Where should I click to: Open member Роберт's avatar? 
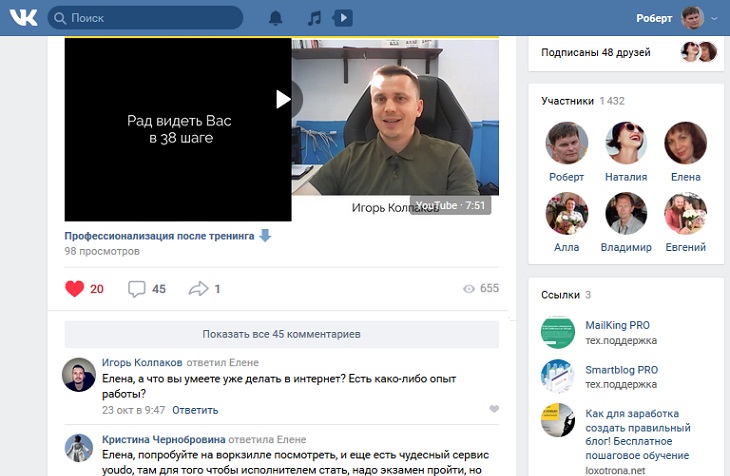coord(567,143)
